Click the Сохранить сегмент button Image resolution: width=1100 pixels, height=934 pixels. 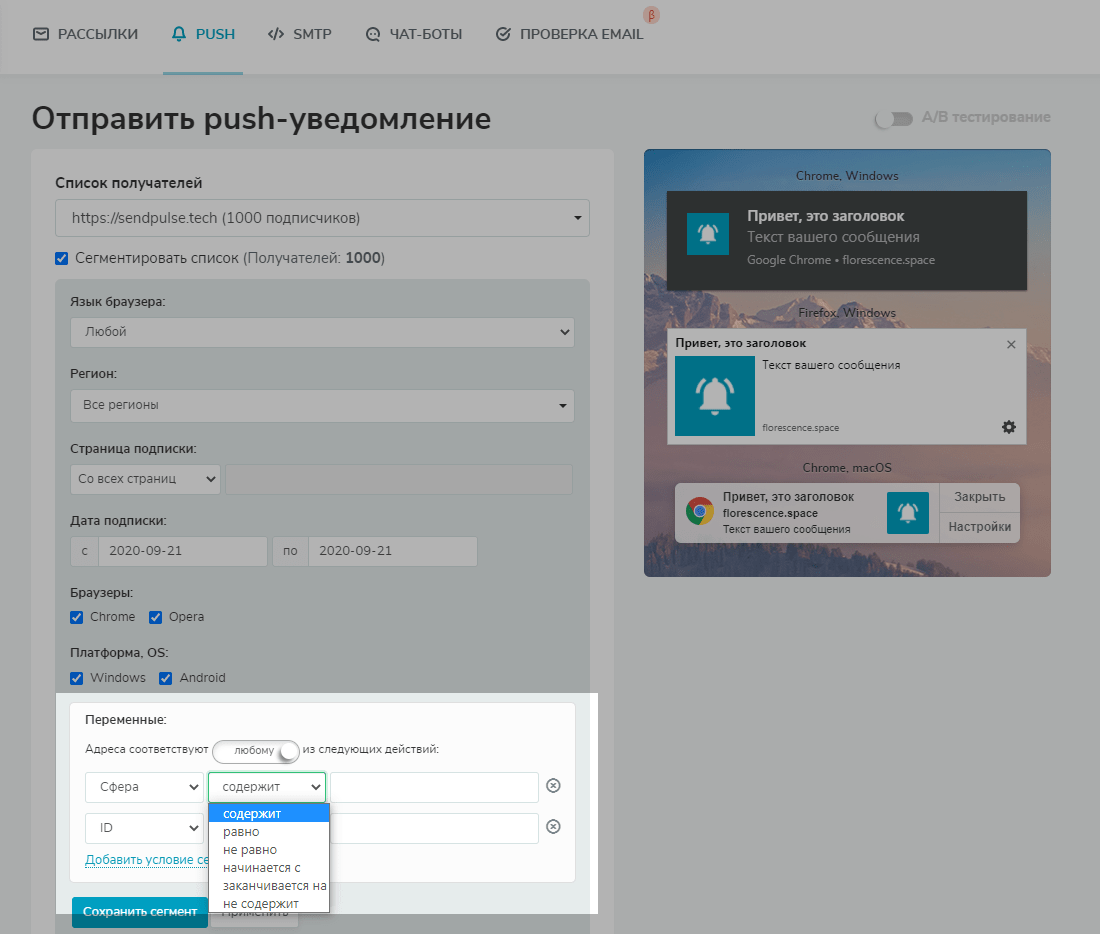click(140, 912)
